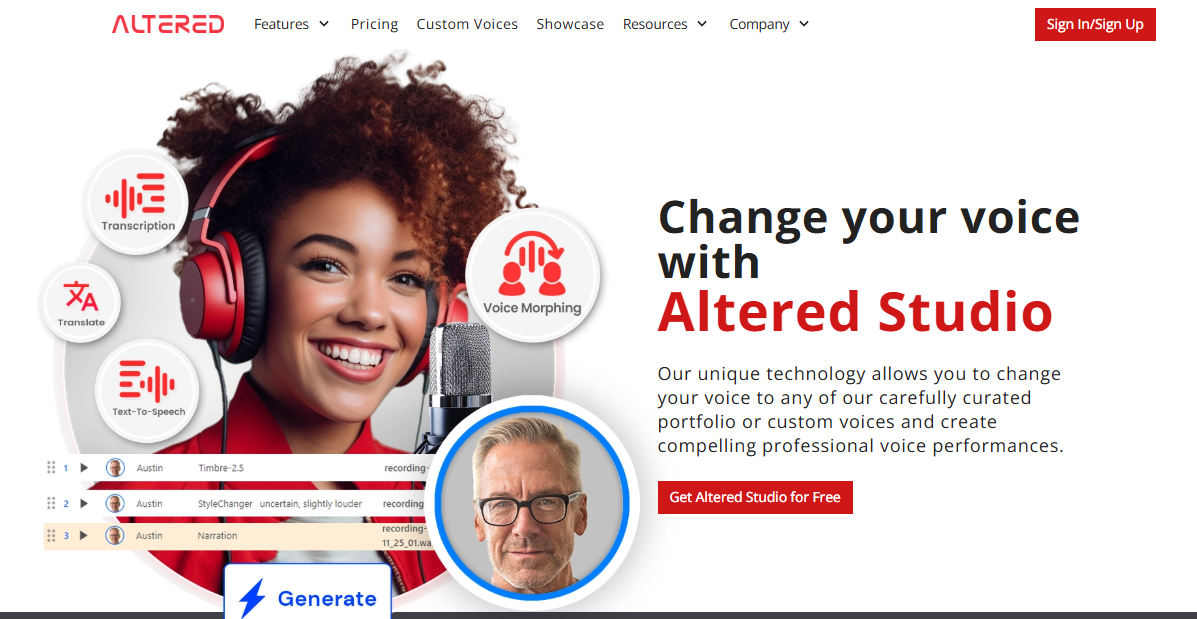Open the Showcase nav link

(x=570, y=24)
